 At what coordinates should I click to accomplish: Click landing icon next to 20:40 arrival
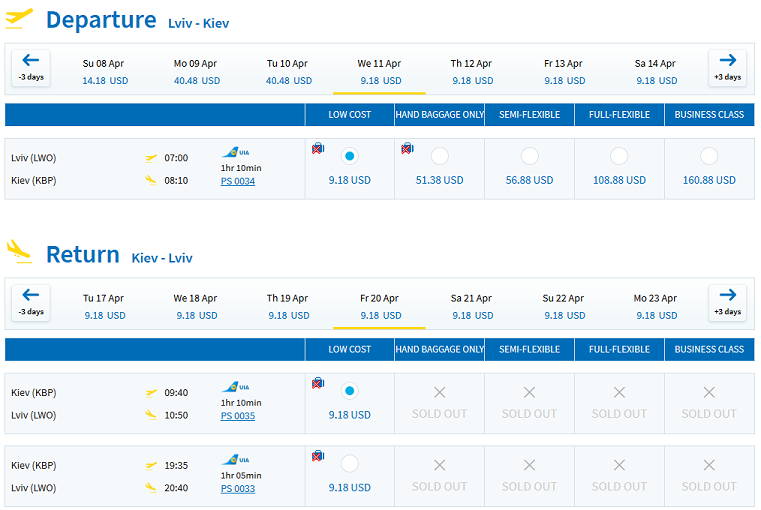click(x=151, y=488)
